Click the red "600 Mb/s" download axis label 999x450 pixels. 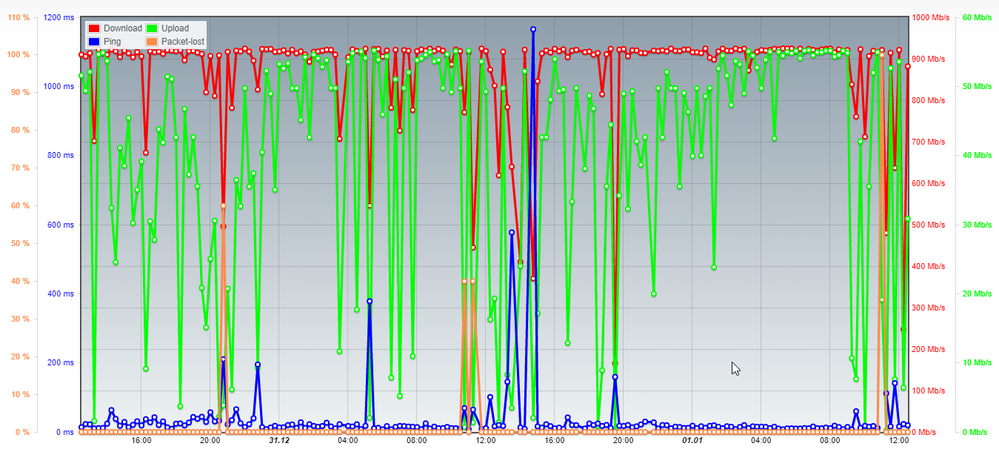[x=929, y=183]
